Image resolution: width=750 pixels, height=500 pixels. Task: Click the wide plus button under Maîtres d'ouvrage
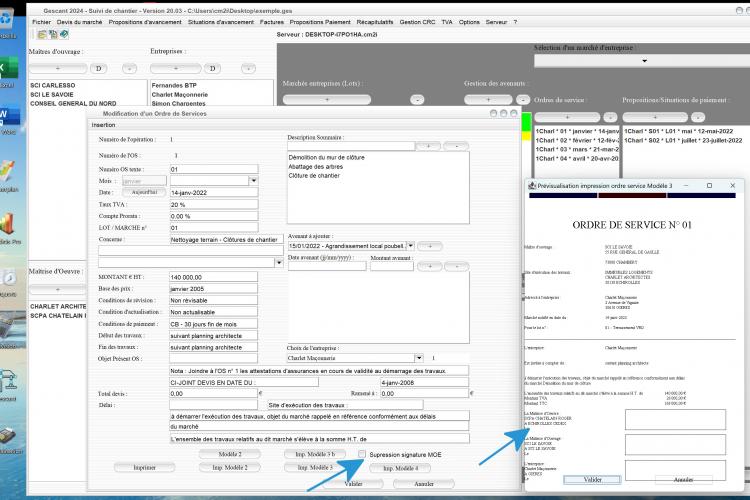[x=58, y=68]
